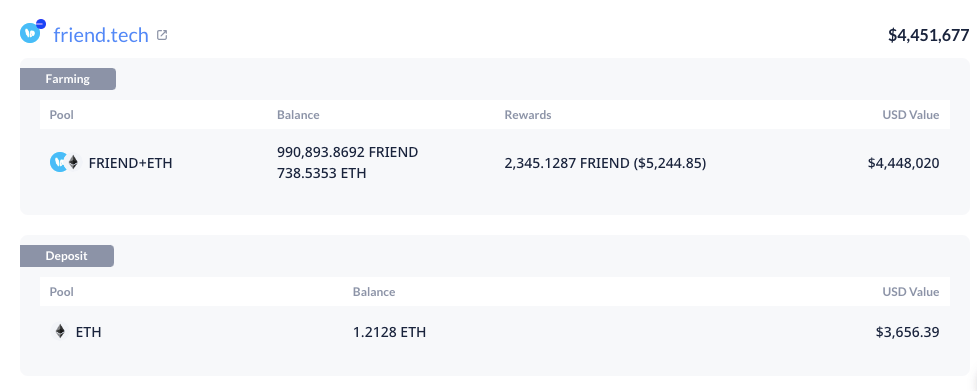Open the external link icon beside friend.tech
The height and width of the screenshot is (391, 977).
point(162,35)
